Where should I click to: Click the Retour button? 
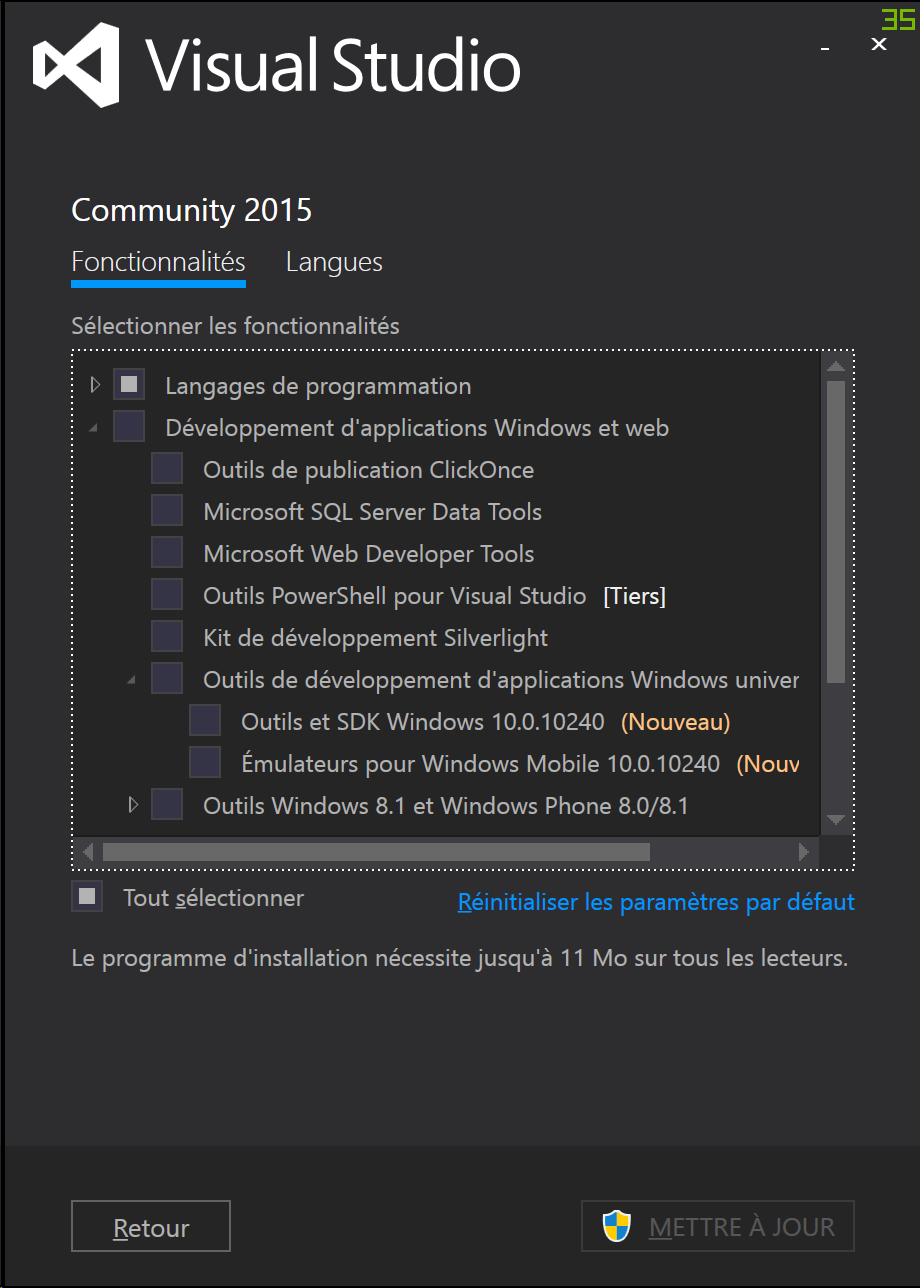pyautogui.click(x=151, y=1227)
